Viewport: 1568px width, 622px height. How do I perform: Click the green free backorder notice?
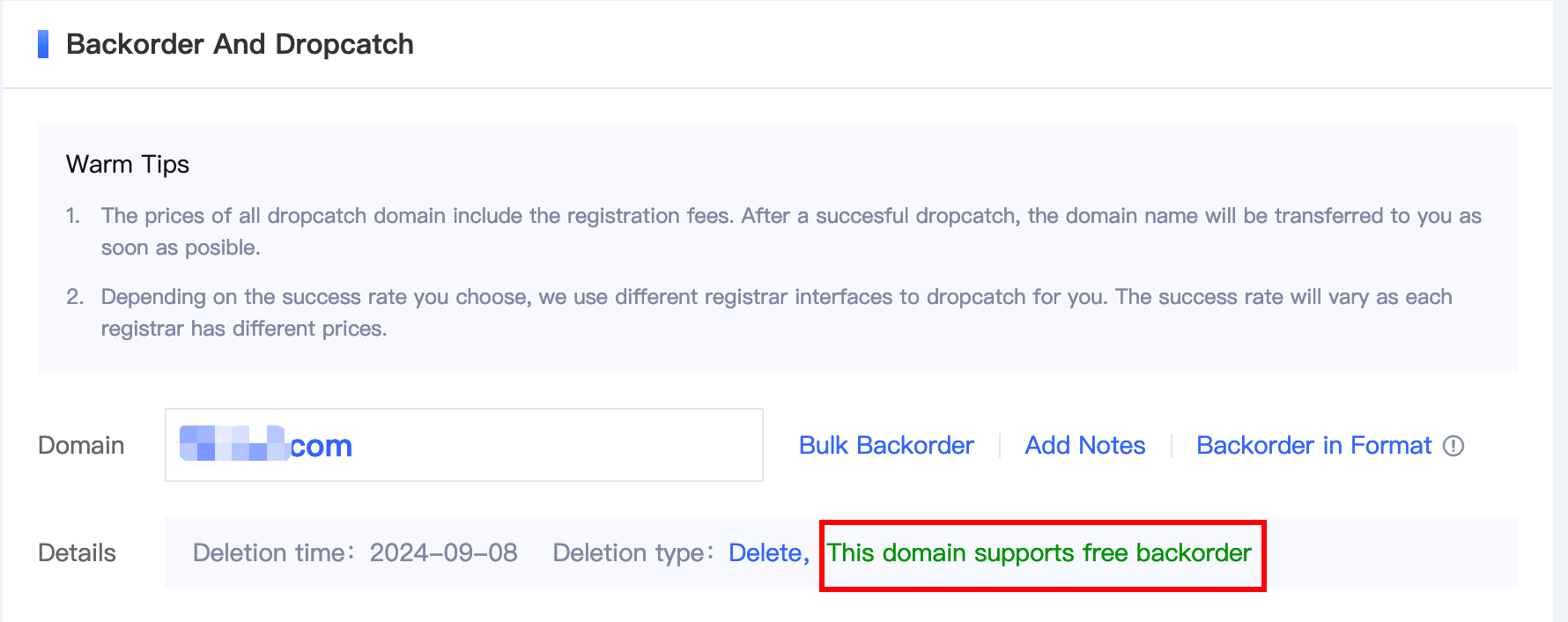coord(1039,553)
